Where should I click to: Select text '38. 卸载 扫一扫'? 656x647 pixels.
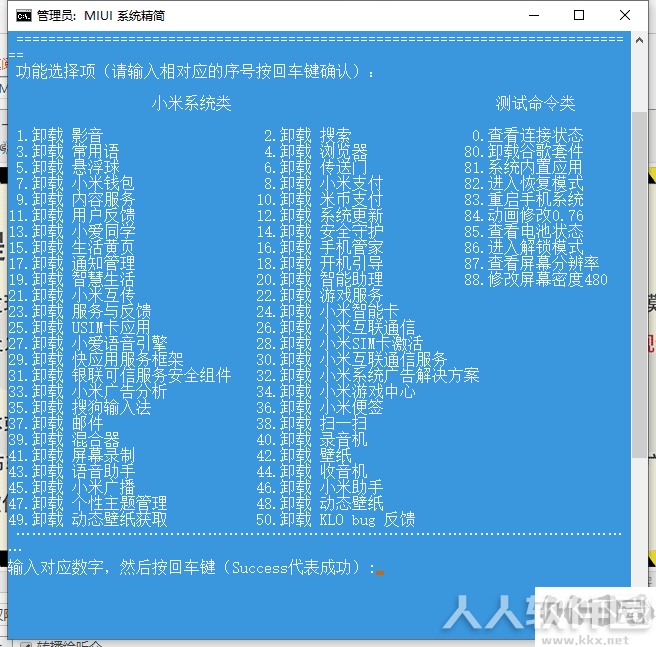point(312,424)
